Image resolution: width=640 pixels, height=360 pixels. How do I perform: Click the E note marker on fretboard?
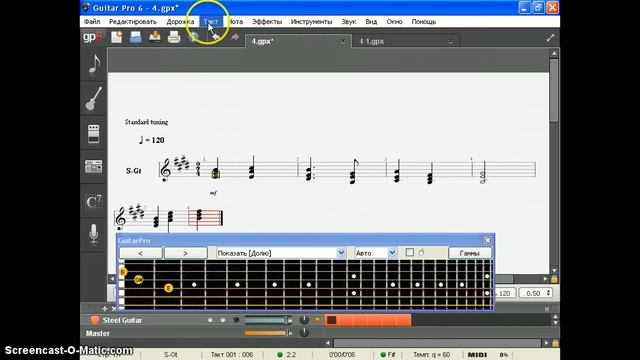(168, 288)
